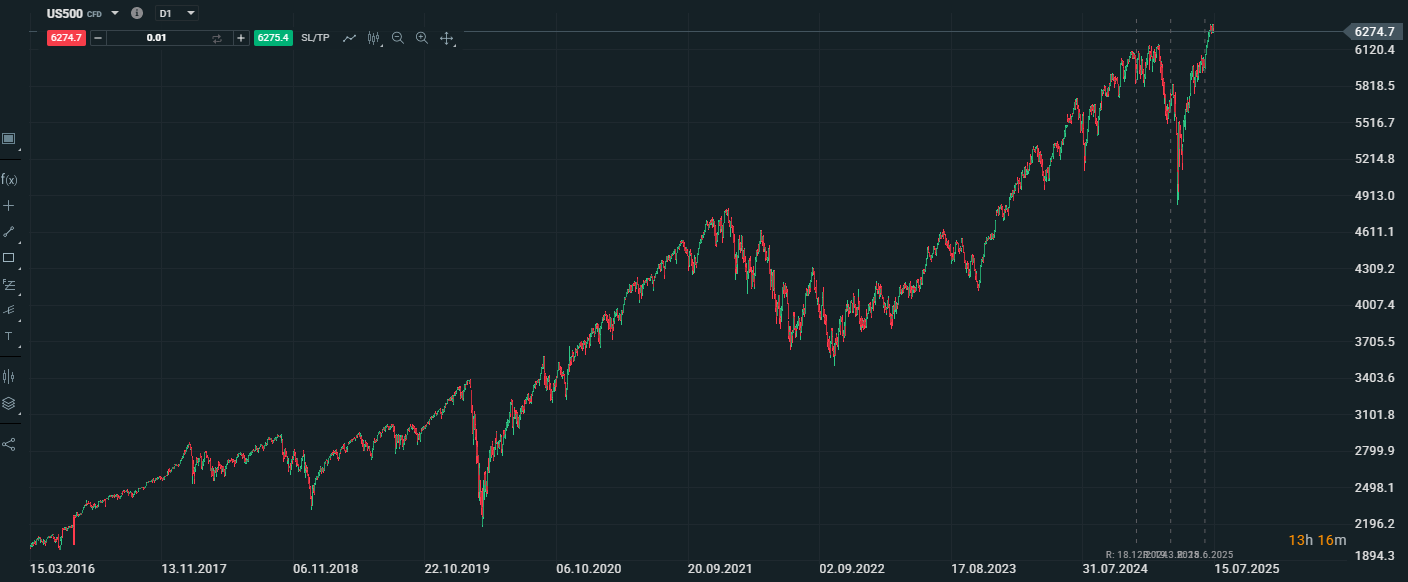Viewport: 1408px width, 582px height.
Task: Open the sidebar candlestick chart settings icon
Action: (x=9, y=377)
